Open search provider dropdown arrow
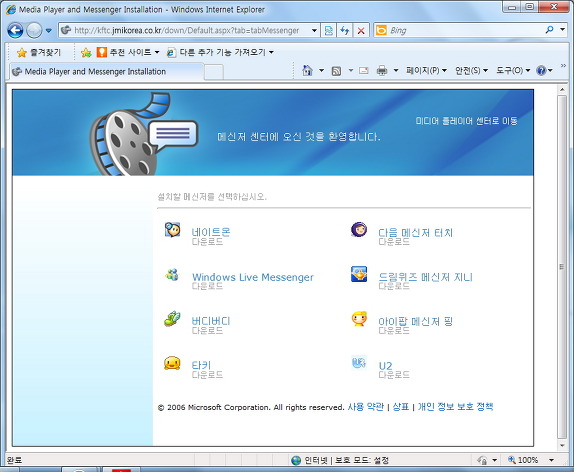Screen dimensions: 574x472 562,29
